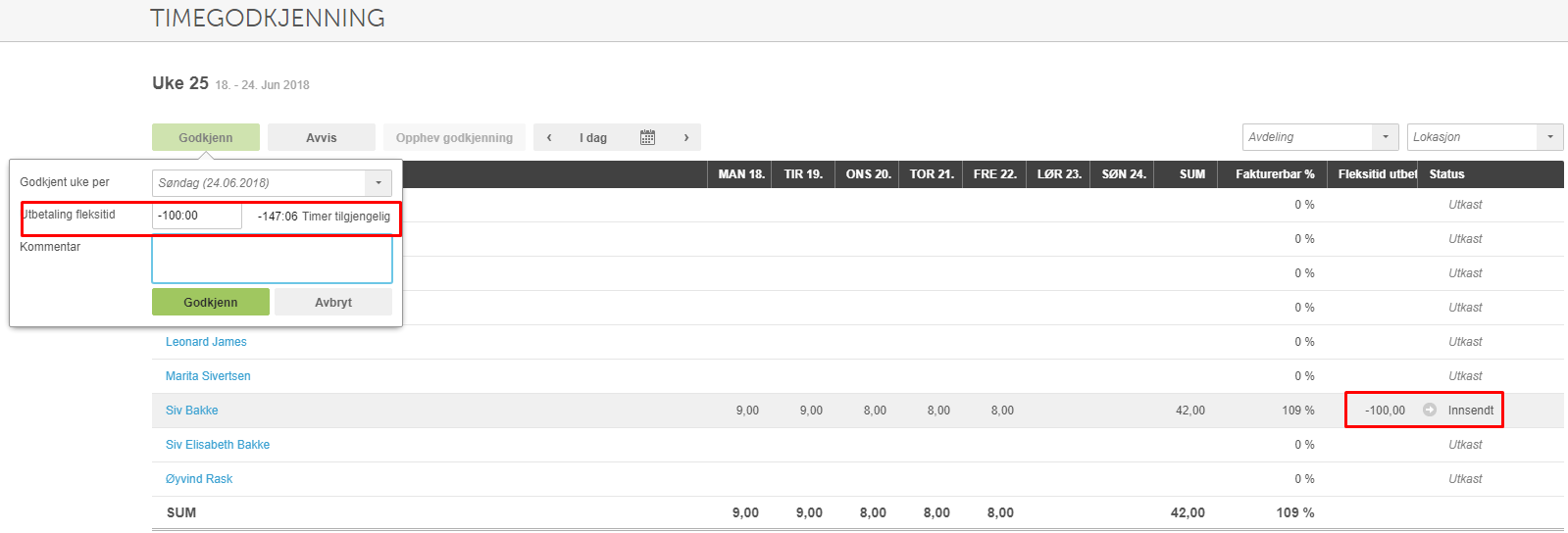Open employee Siv Elisabeth Bakke

tap(218, 445)
